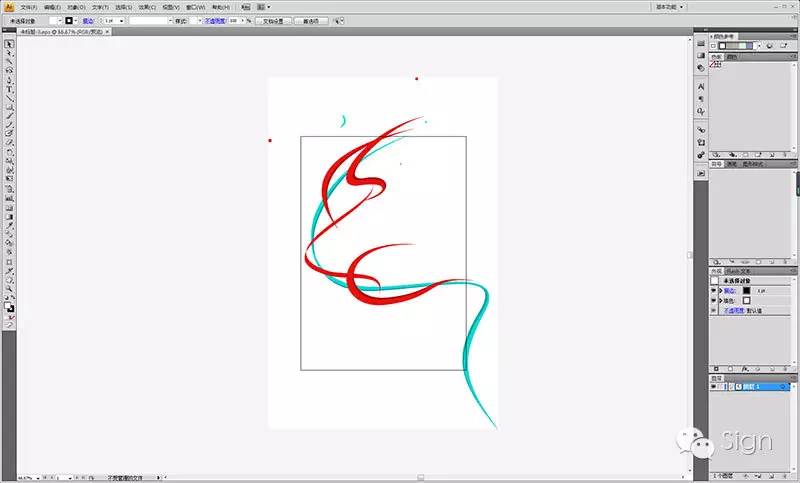
Task: Select the Pen tool
Action: 9,70
